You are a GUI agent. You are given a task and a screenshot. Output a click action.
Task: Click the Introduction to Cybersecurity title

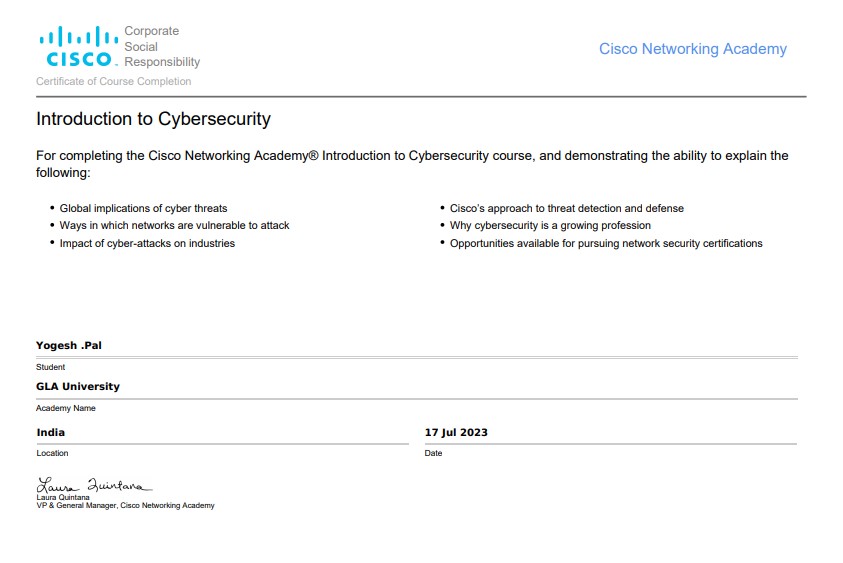pos(153,119)
